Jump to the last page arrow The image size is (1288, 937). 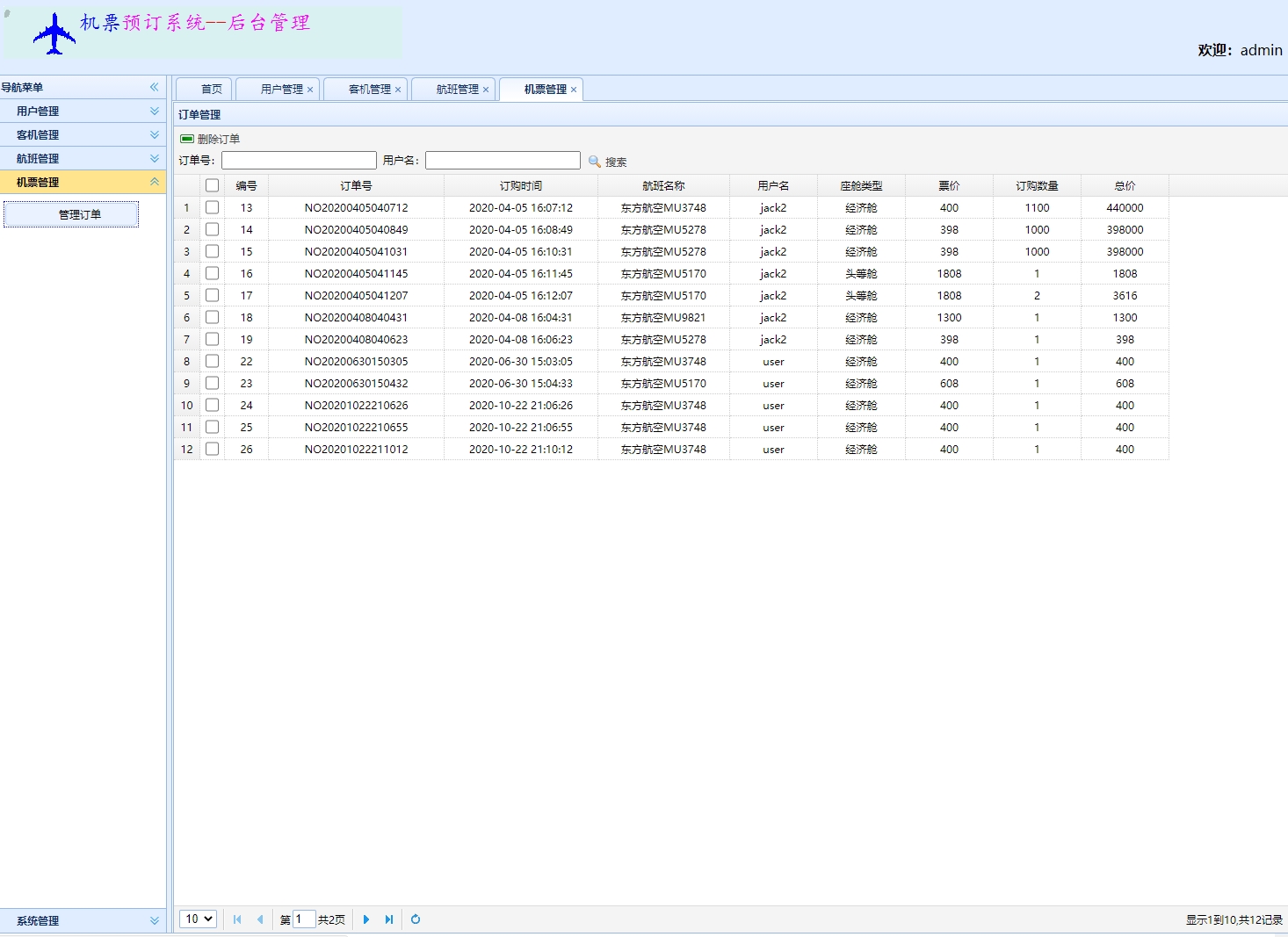coord(389,919)
